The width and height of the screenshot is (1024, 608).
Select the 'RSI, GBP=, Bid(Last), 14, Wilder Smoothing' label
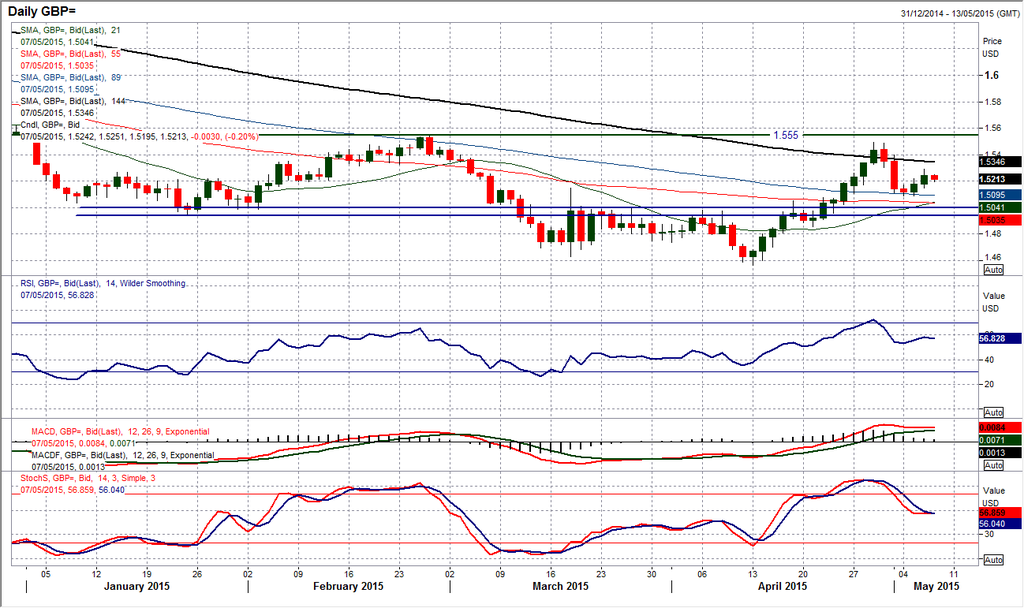[103, 283]
